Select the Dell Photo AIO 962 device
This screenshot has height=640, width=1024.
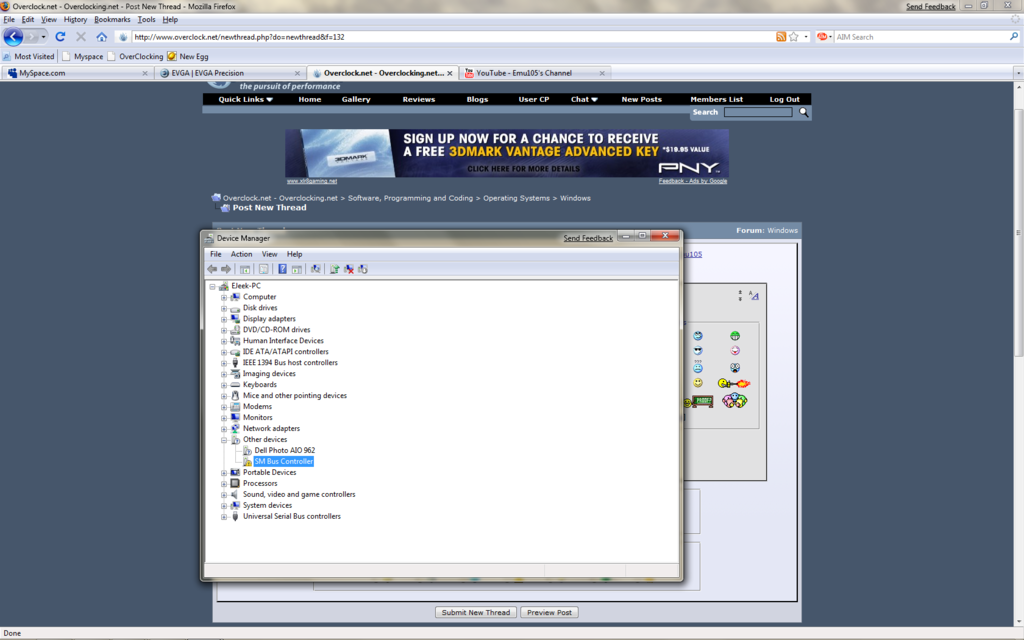click(x=283, y=450)
